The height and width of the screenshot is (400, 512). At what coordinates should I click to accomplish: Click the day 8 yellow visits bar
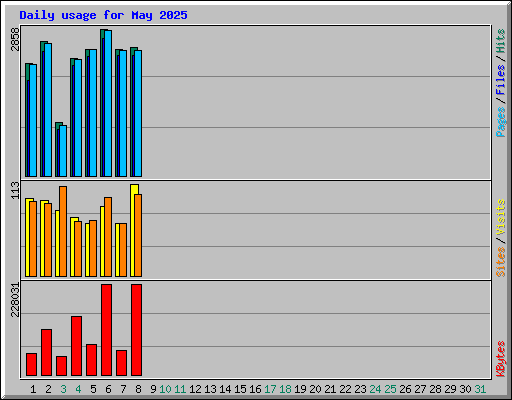133,230
